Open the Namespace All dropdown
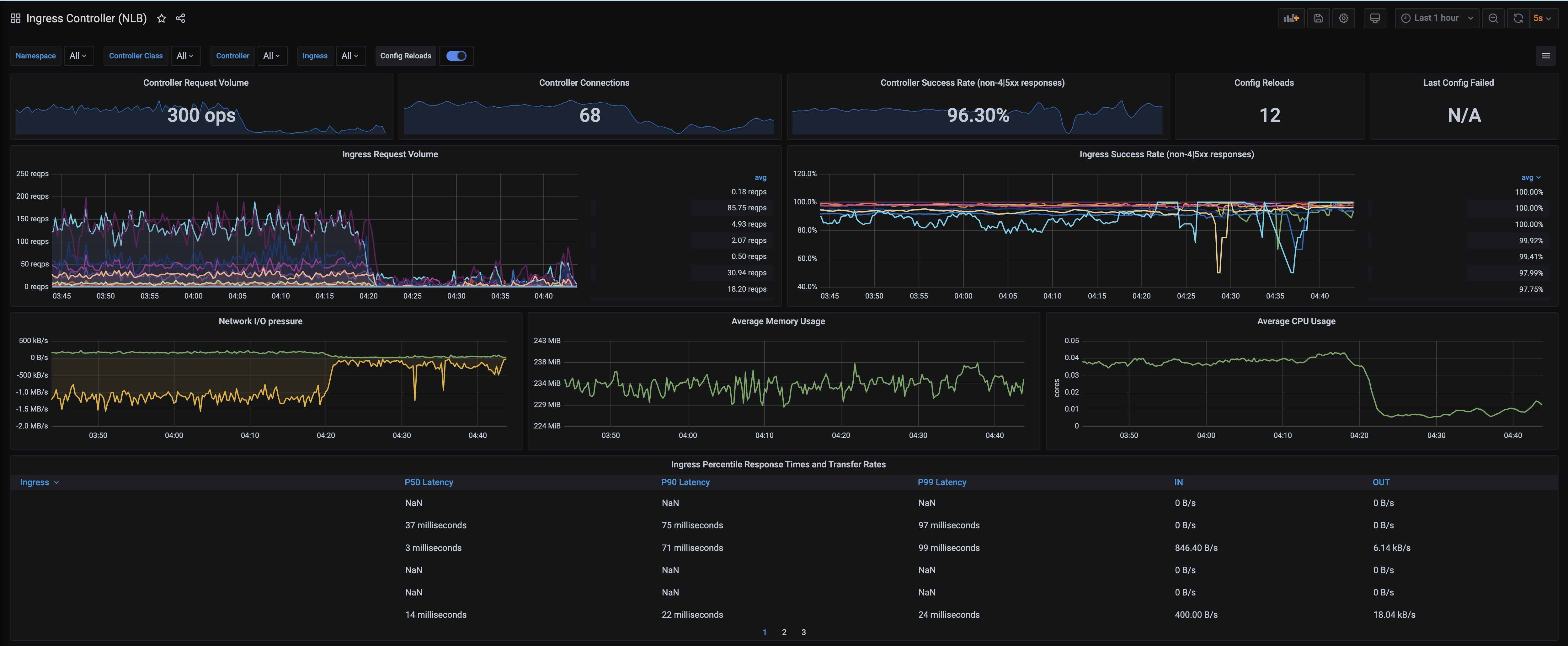 tap(78, 56)
